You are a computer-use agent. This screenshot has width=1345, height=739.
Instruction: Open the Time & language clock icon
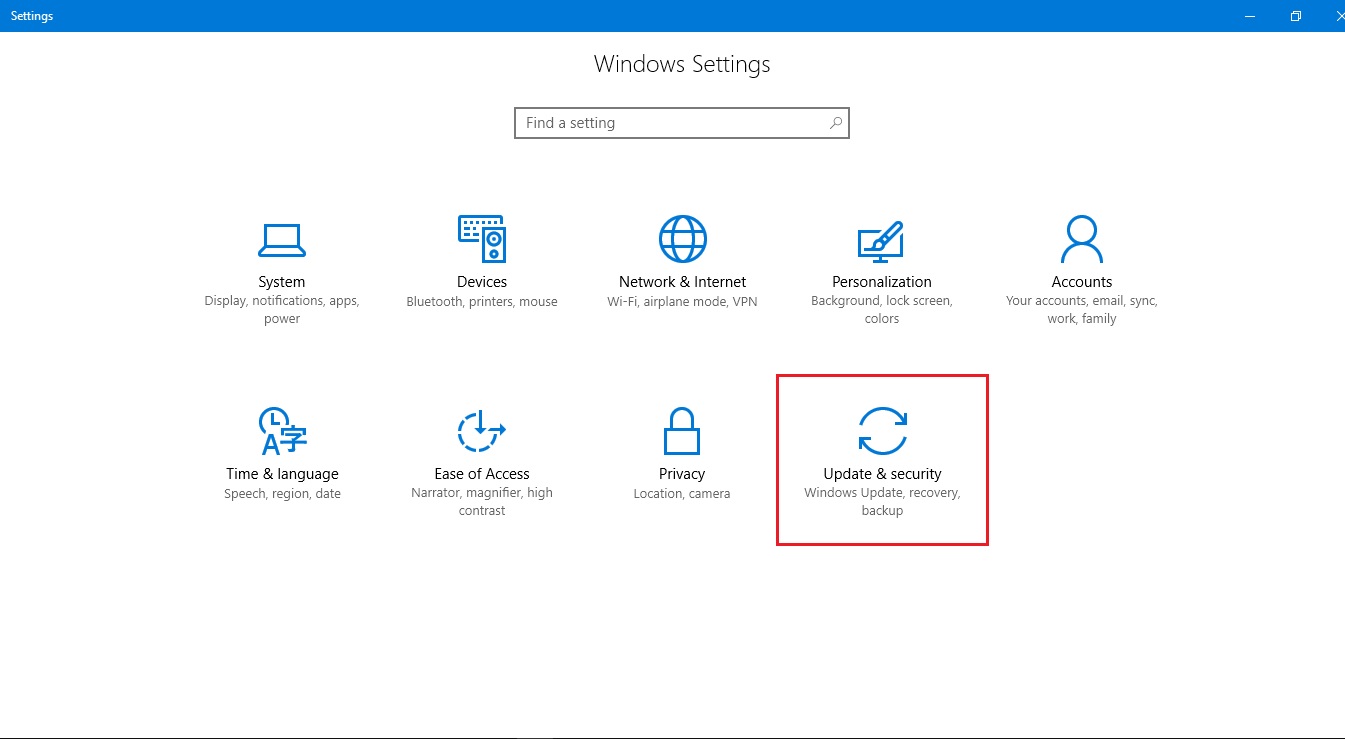click(281, 431)
